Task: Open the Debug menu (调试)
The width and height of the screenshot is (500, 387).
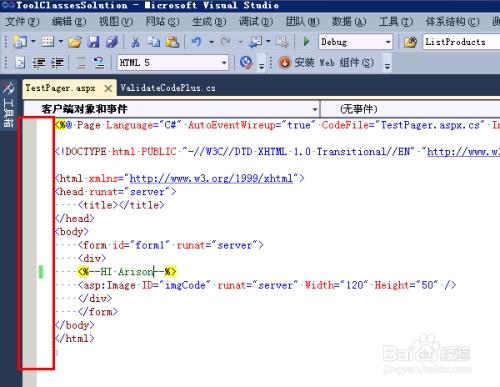Action: (x=256, y=22)
